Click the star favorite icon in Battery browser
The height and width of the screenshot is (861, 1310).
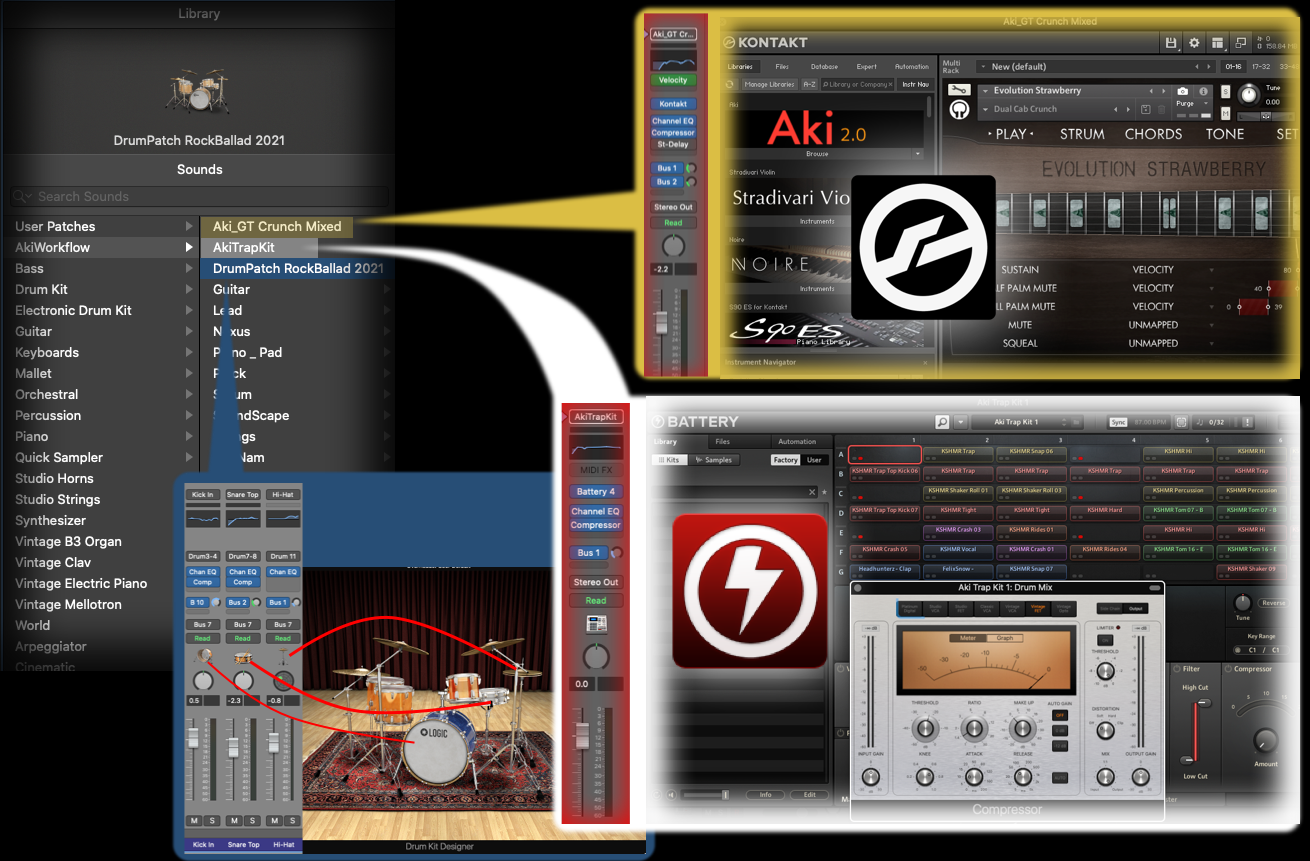(825, 492)
